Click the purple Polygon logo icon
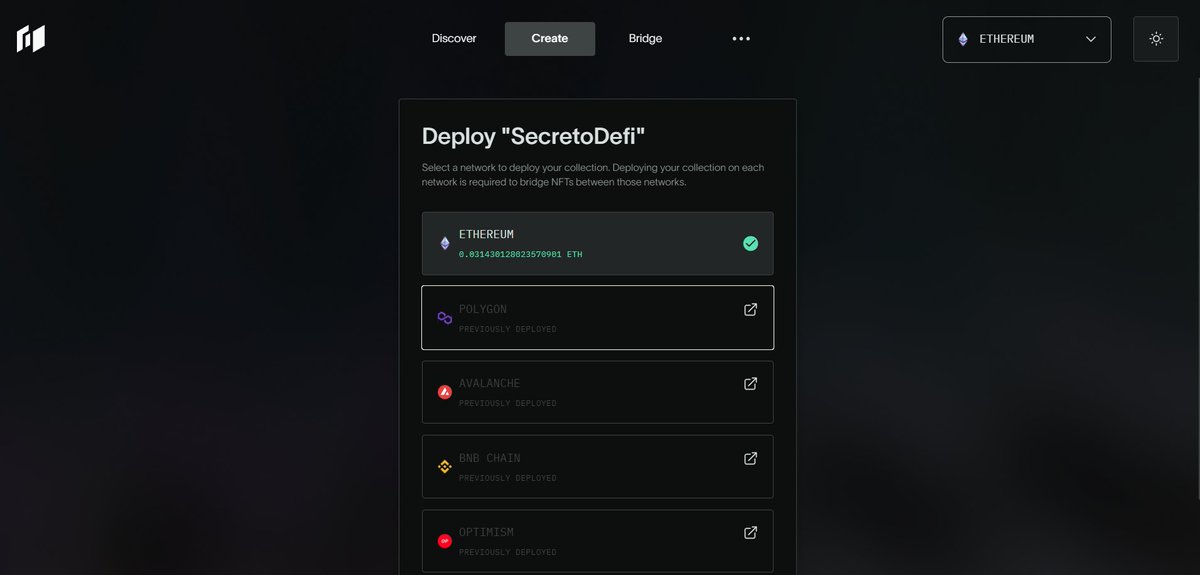The image size is (1200, 575). 445,318
